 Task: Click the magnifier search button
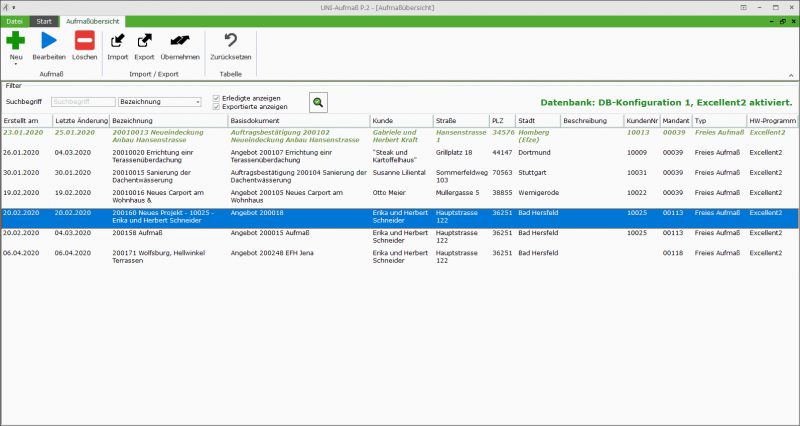tap(318, 103)
